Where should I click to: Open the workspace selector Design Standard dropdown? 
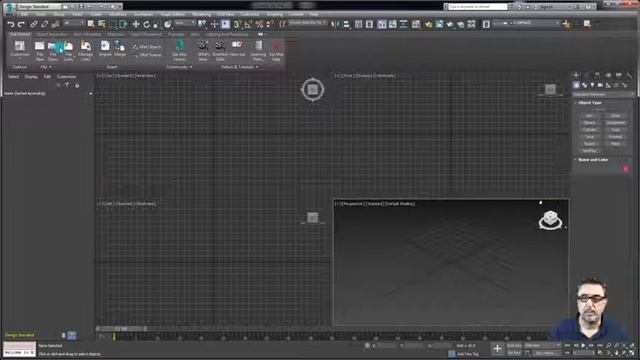(39, 7)
